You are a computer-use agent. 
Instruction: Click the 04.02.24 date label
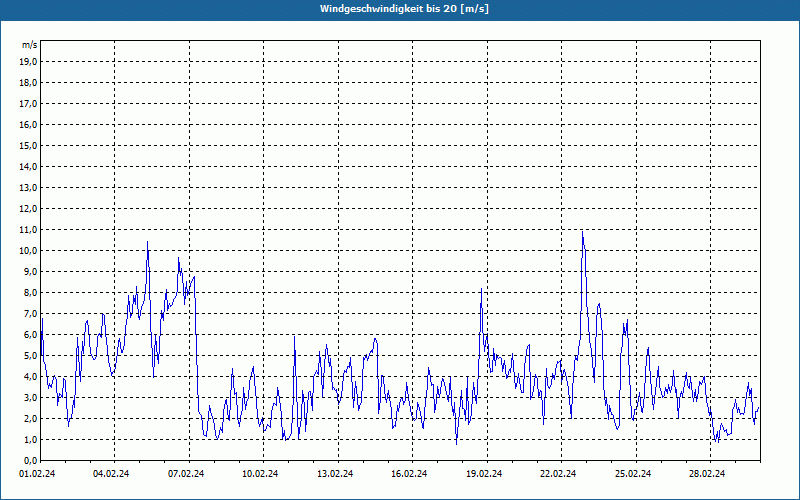(111, 474)
